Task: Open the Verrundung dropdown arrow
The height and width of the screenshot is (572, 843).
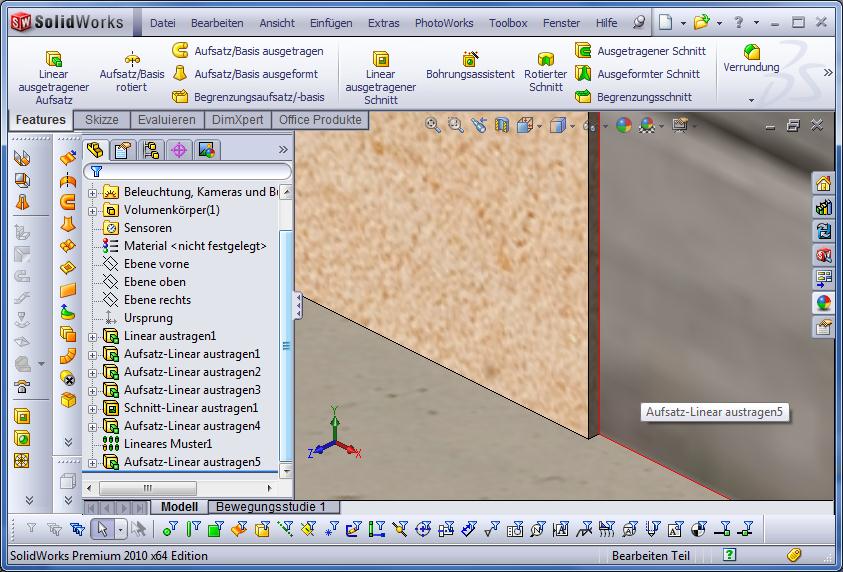Action: 751,100
